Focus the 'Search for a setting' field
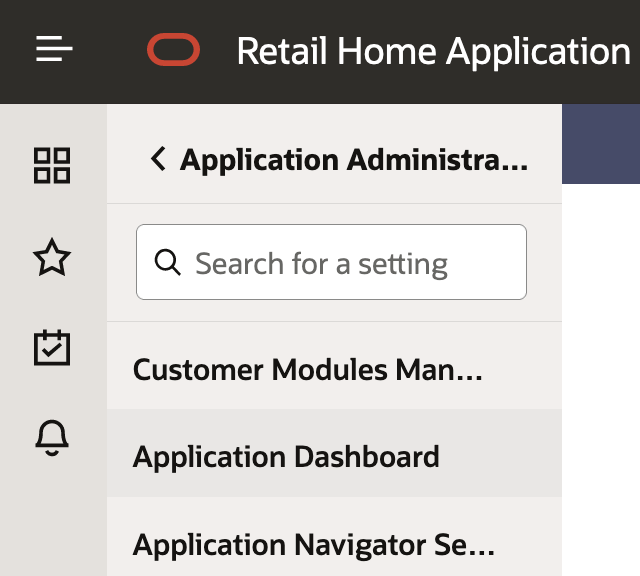The image size is (640, 576). pyautogui.click(x=331, y=262)
